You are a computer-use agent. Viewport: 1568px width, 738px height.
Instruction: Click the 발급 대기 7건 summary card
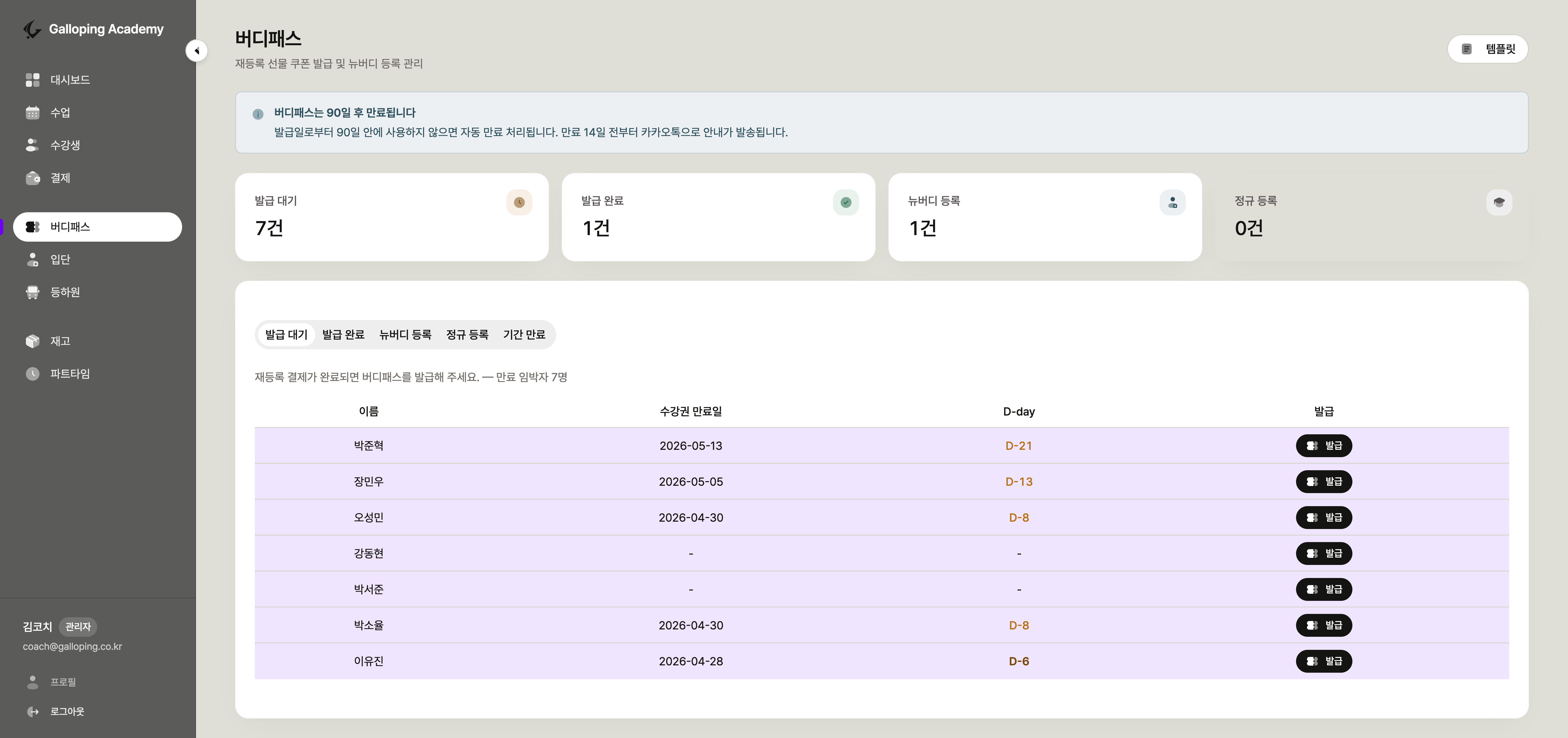click(x=392, y=217)
